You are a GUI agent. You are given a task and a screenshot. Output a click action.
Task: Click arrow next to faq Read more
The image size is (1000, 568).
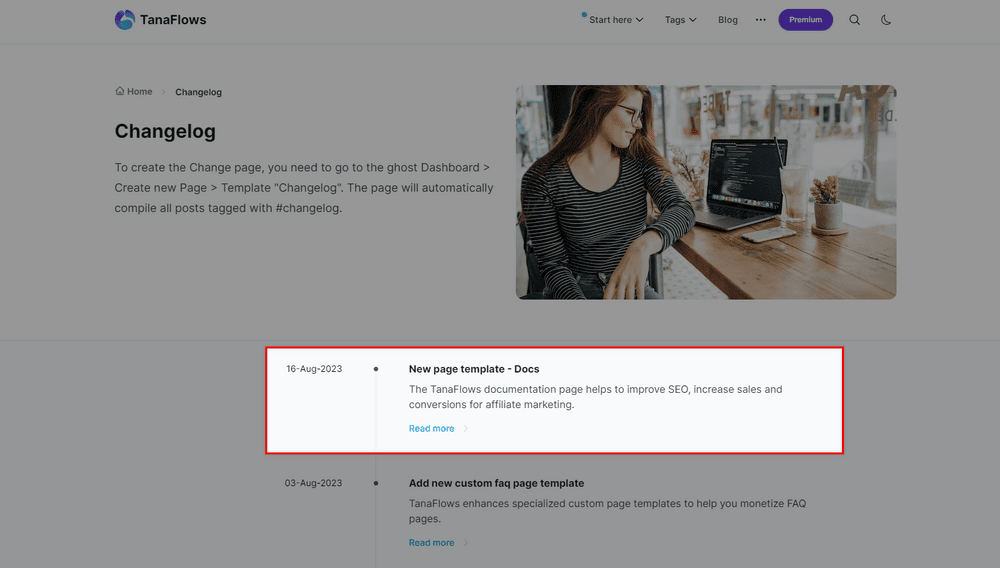(466, 543)
